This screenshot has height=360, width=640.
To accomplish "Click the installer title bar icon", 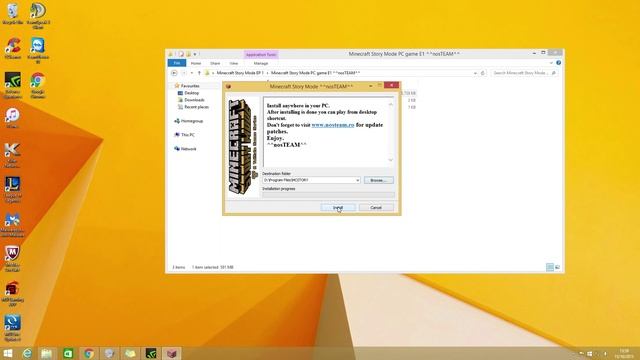I will coord(229,86).
